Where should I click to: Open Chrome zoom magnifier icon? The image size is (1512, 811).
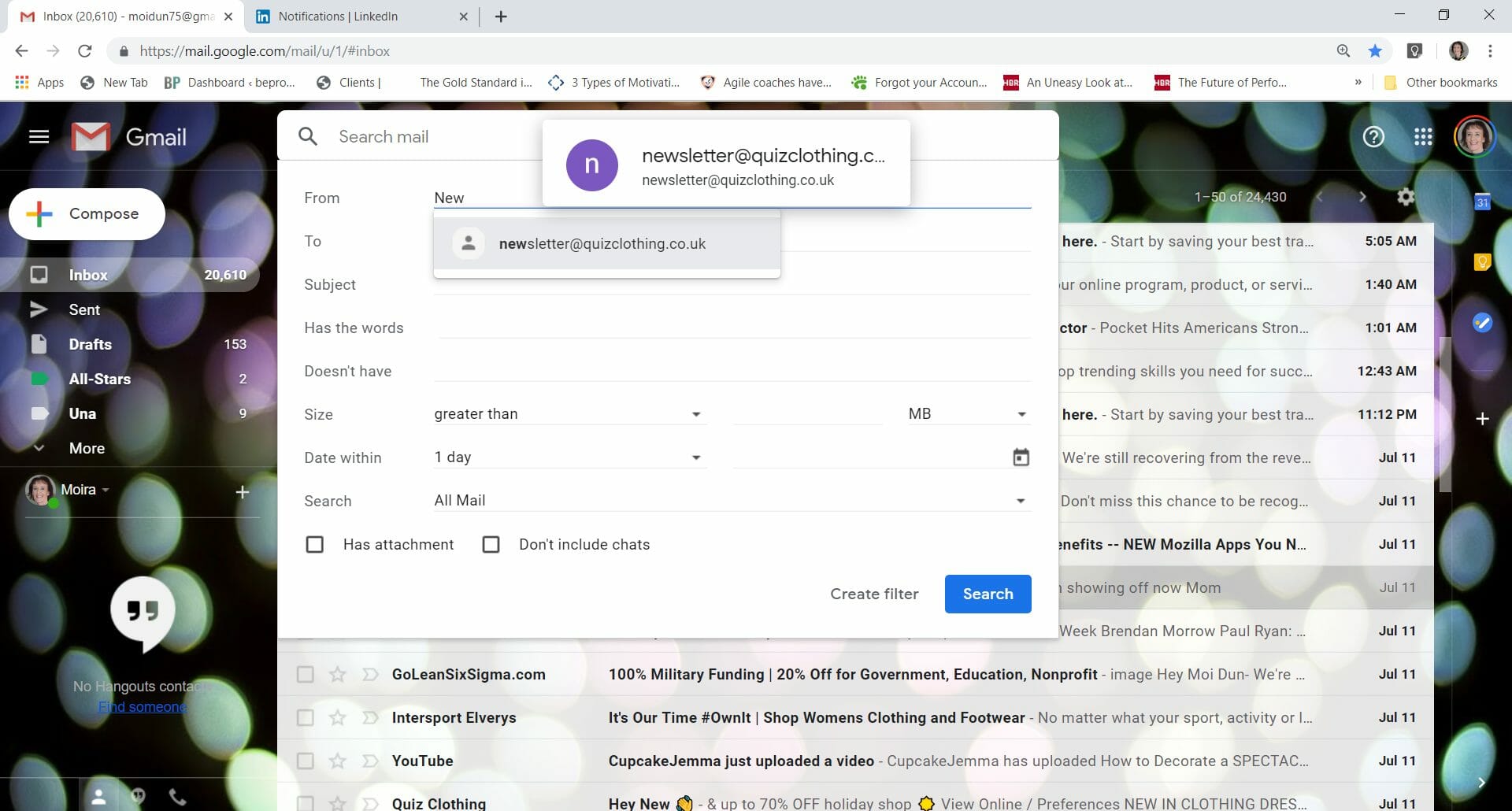click(x=1343, y=51)
